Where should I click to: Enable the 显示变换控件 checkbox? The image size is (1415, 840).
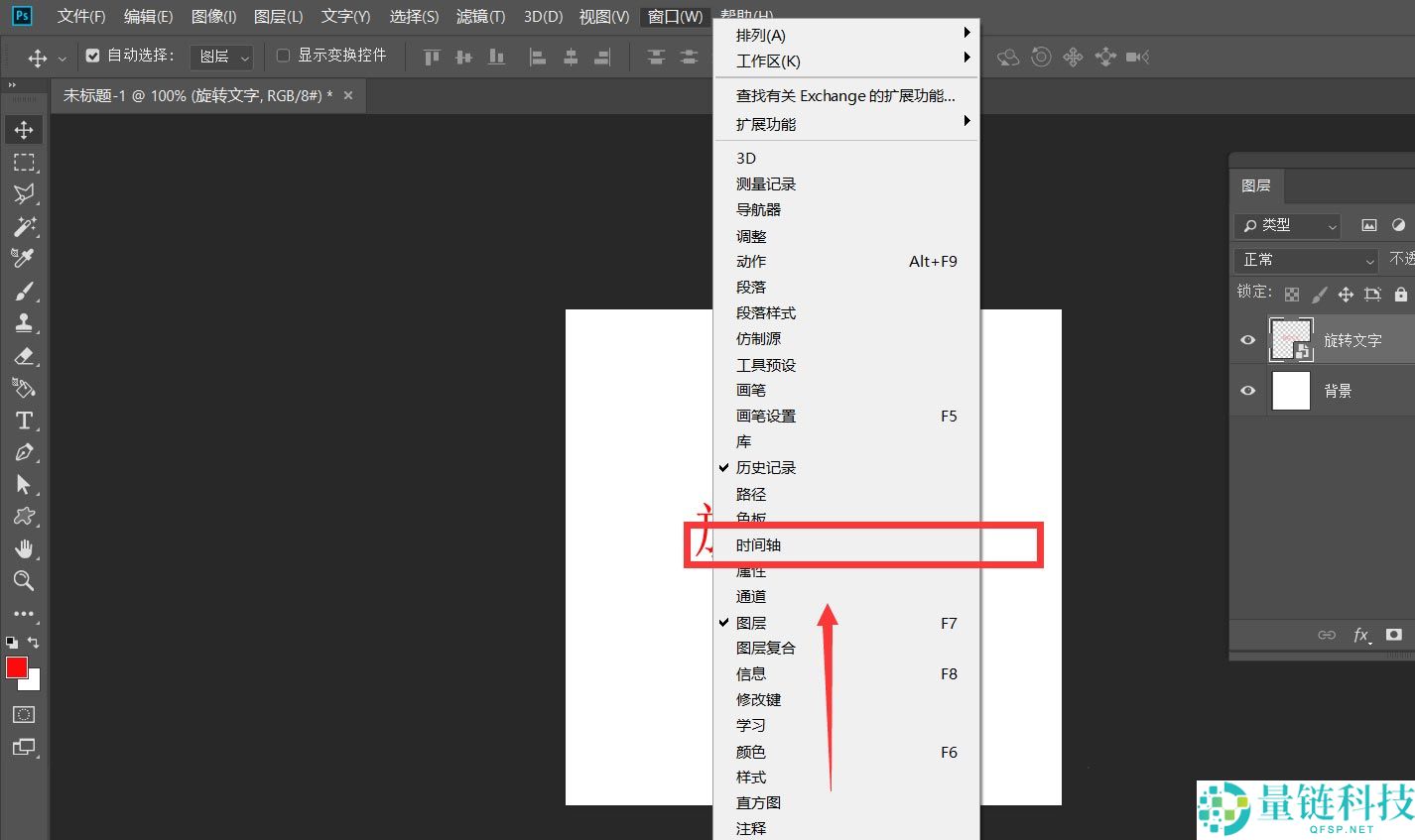pyautogui.click(x=283, y=56)
